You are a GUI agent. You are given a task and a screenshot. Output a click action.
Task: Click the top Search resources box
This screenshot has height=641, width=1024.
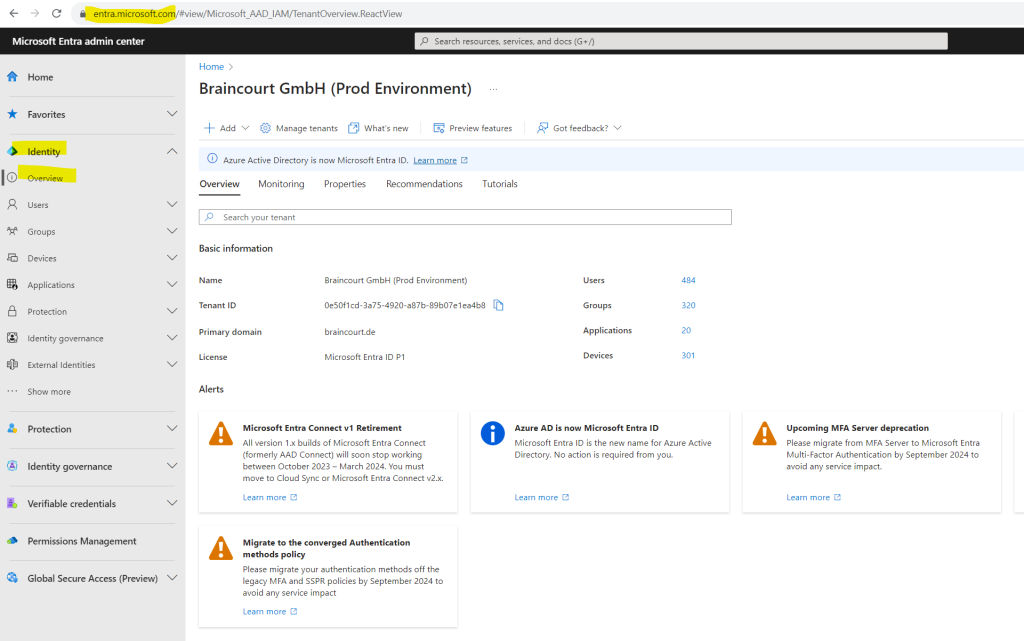click(680, 41)
